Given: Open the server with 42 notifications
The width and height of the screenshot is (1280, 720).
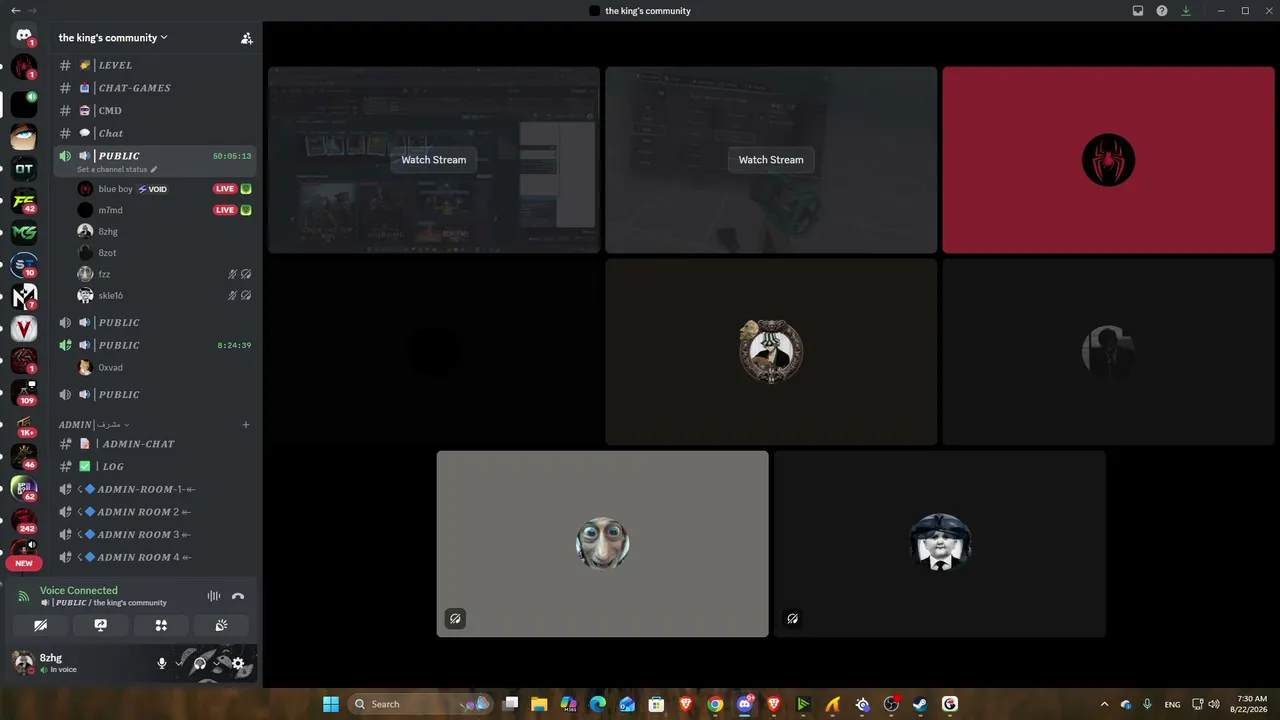Looking at the screenshot, I should [24, 201].
